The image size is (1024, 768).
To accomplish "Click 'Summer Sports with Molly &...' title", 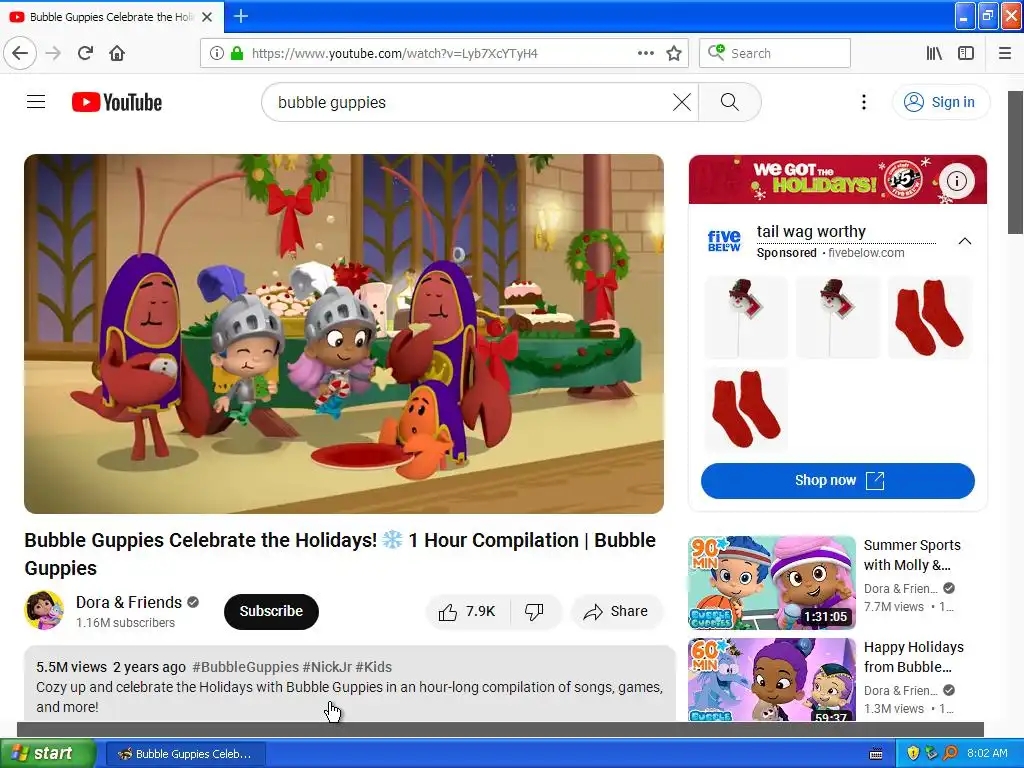I will coord(912,555).
